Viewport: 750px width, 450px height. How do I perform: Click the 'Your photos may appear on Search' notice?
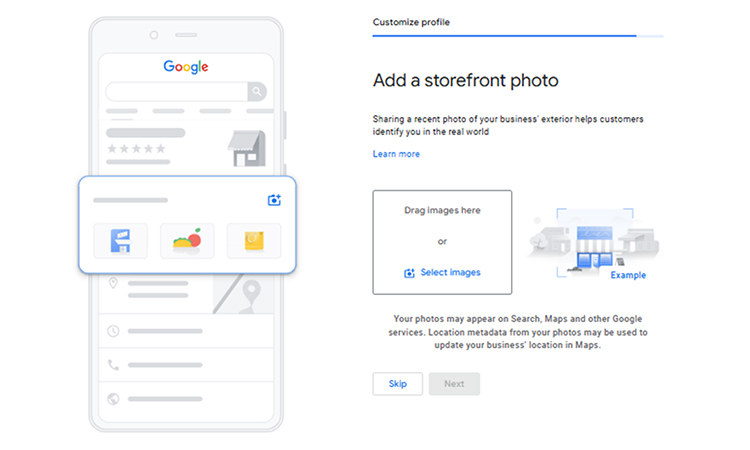point(518,332)
